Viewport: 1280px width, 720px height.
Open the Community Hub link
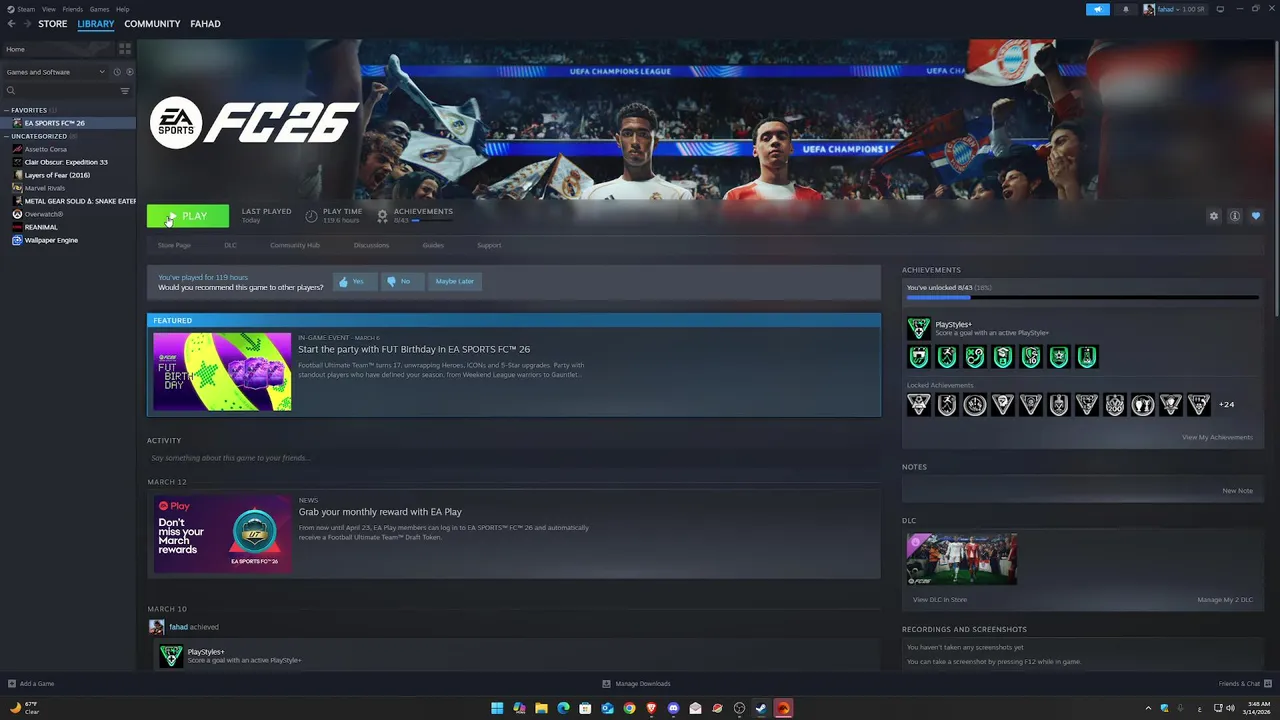pos(294,245)
